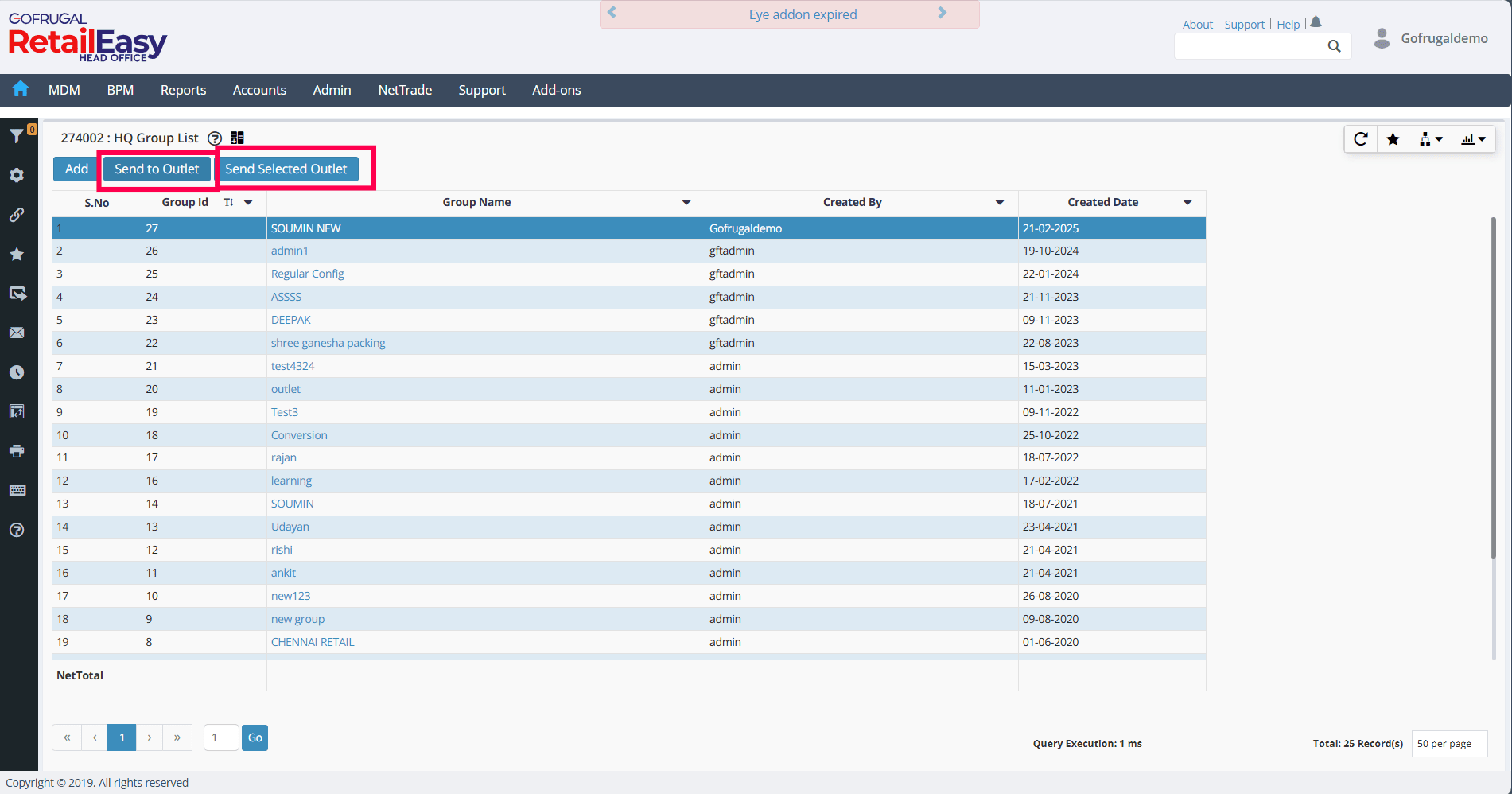Screen dimensions: 1512x794
Task: Click the grid icon next to page title
Action: tap(237, 138)
